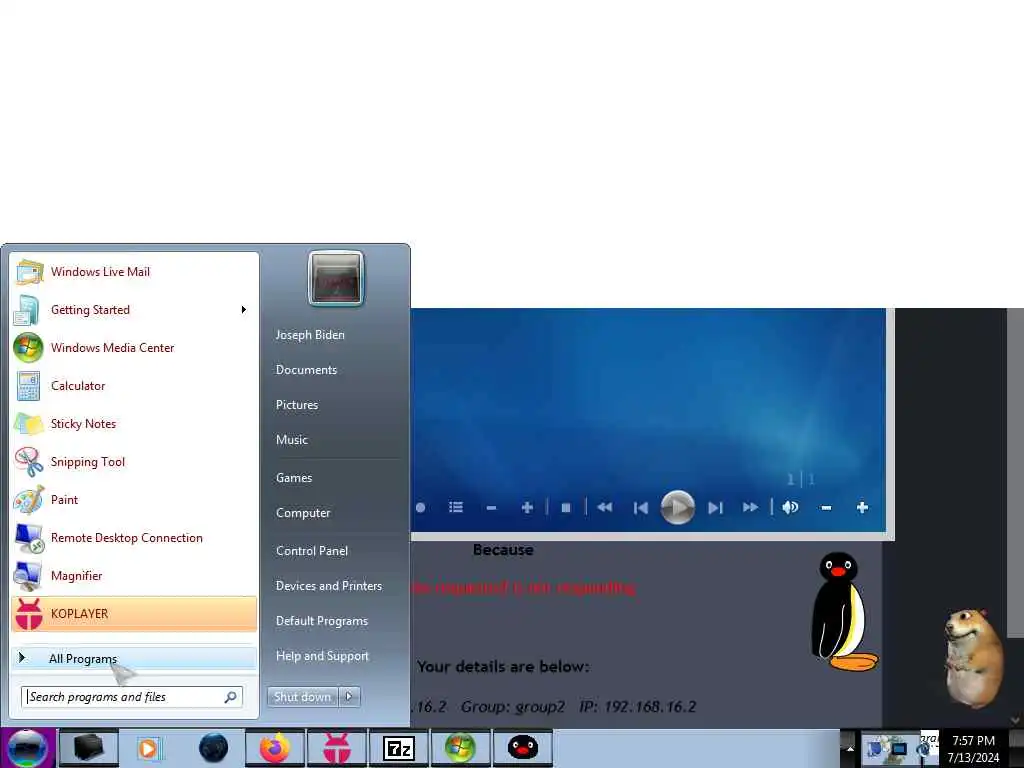Click the 'IP: 192.168.16.2' text
This screenshot has width=1024, height=768.
pos(637,707)
